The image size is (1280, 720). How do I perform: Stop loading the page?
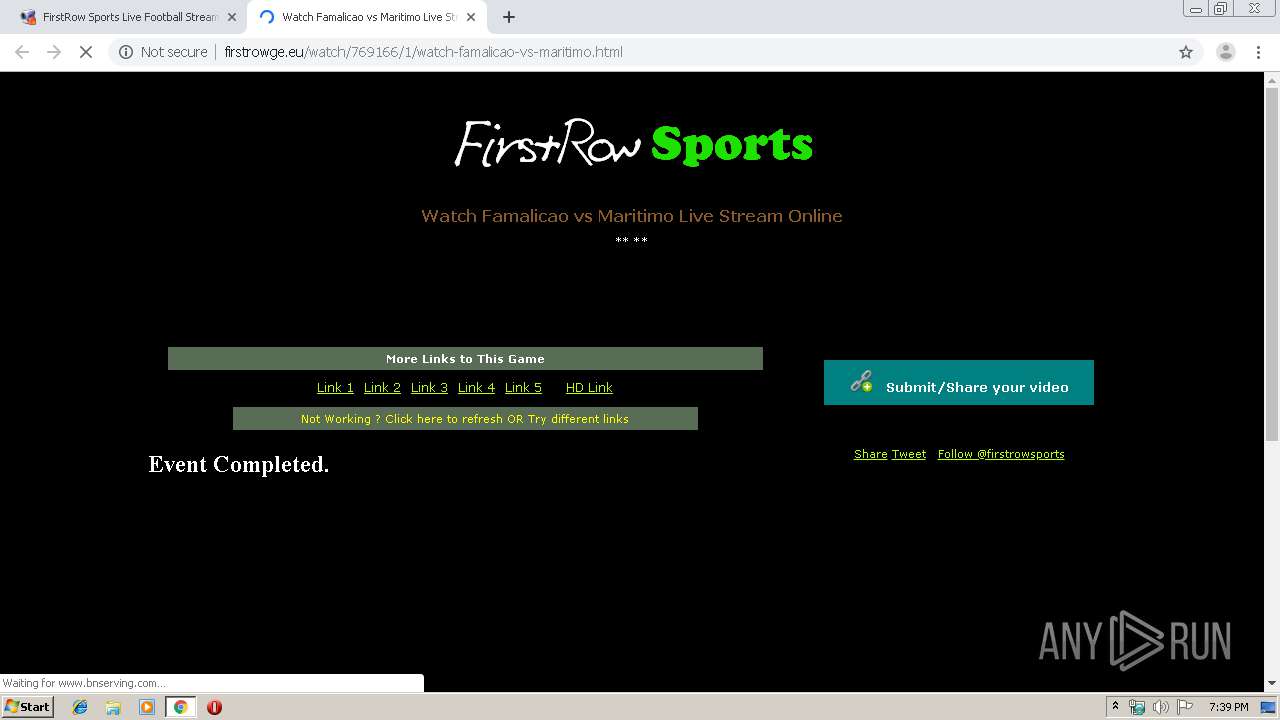(x=86, y=52)
